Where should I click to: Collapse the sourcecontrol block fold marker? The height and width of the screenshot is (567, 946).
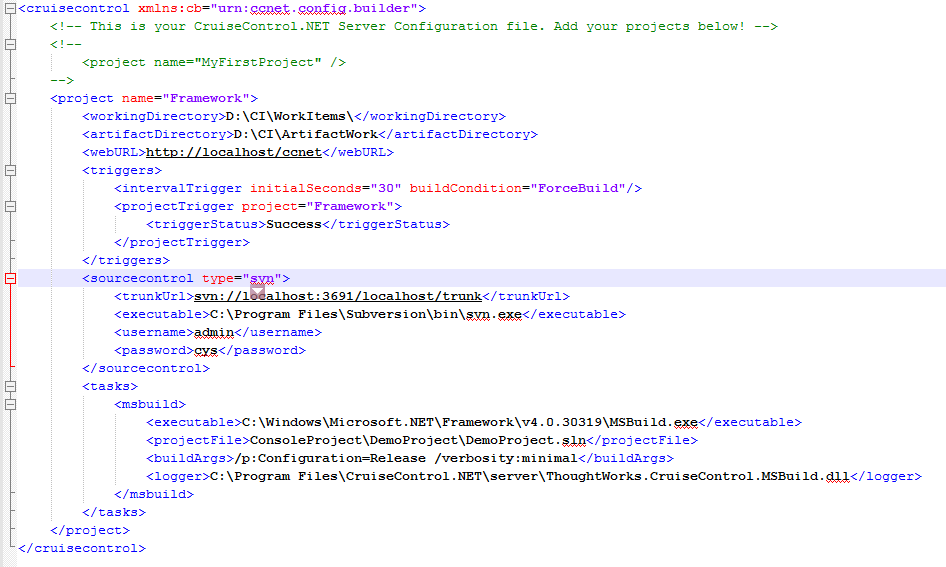click(10, 279)
